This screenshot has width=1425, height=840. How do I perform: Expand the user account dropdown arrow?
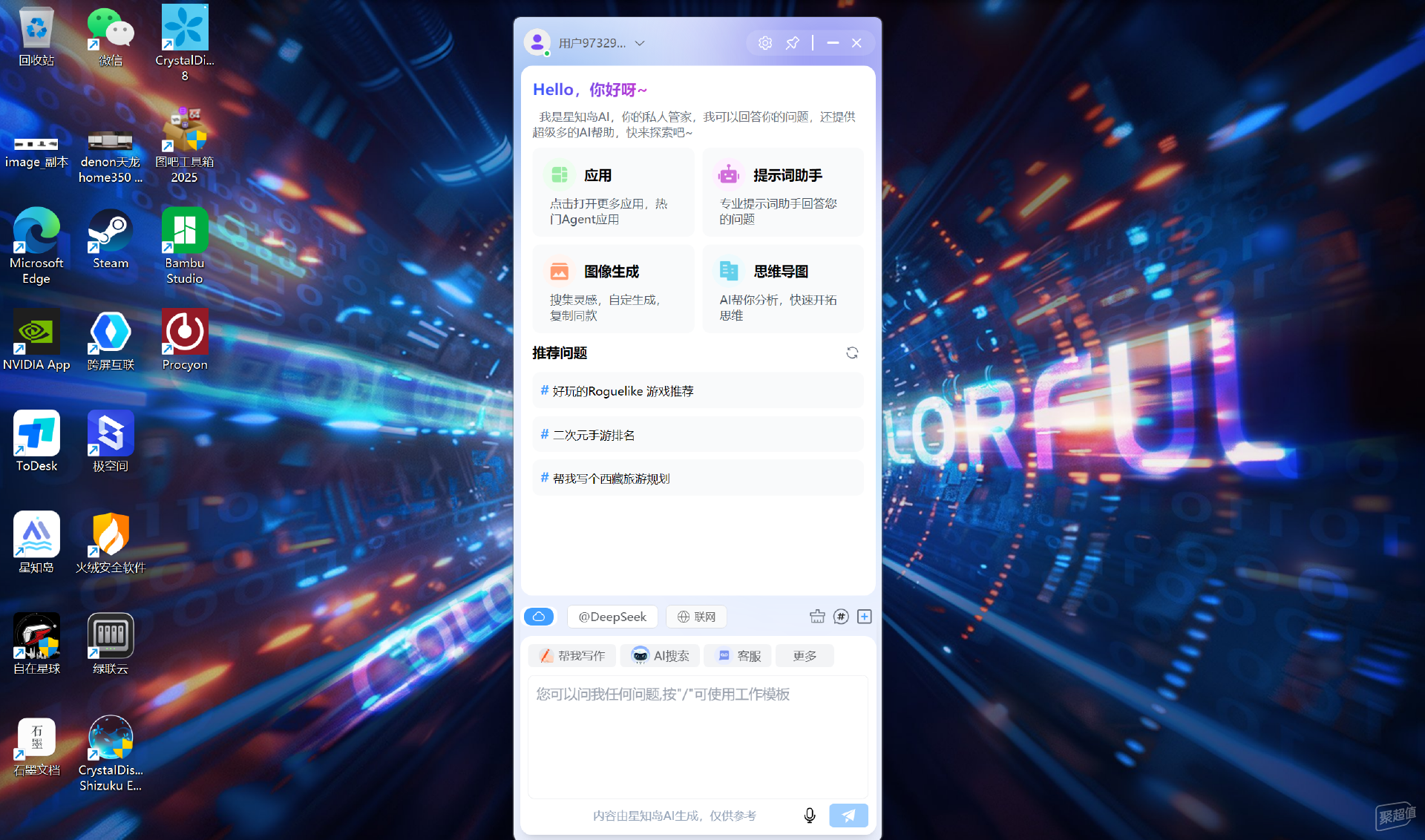coord(640,43)
